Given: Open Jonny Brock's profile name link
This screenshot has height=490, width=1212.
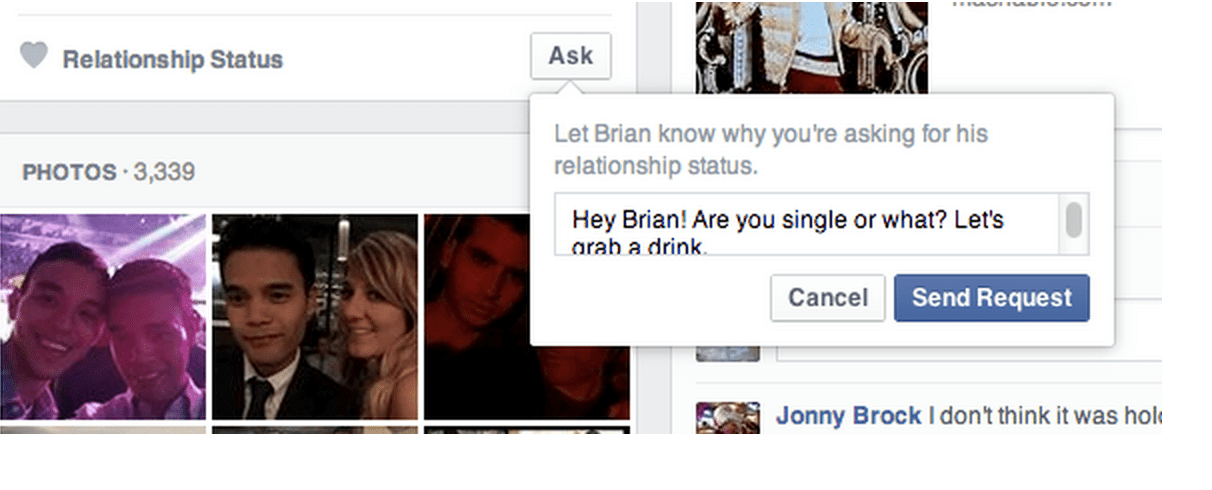Looking at the screenshot, I should pos(848,416).
